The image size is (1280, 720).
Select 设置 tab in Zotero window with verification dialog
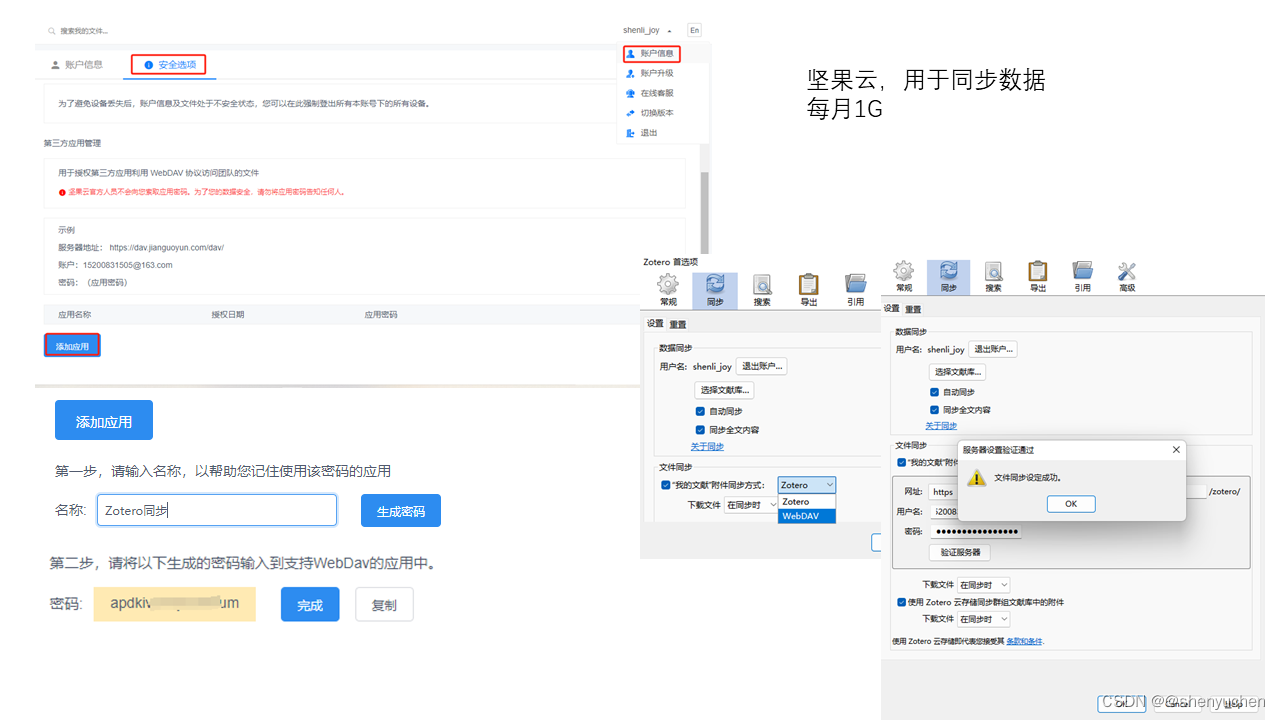click(x=891, y=309)
